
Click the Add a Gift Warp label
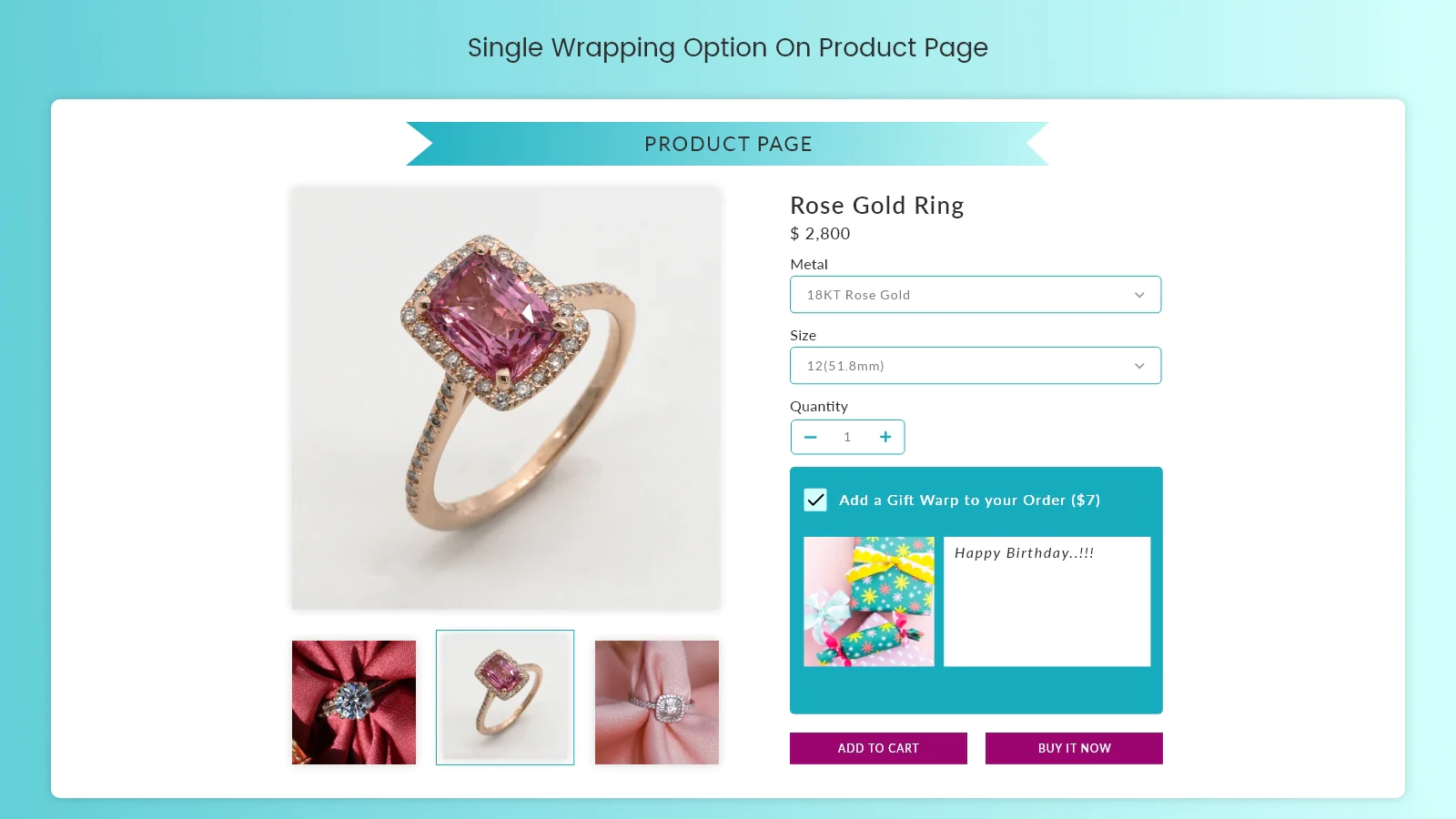[970, 500]
